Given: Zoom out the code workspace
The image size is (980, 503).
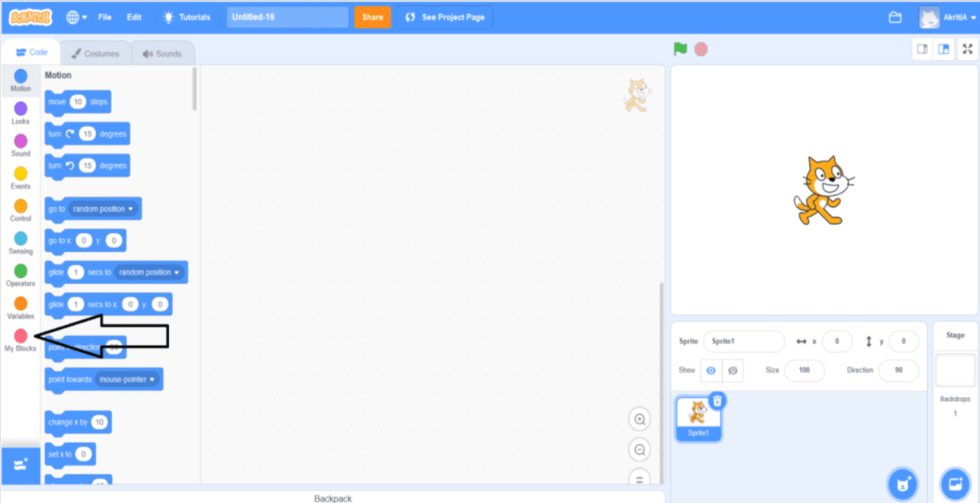Looking at the screenshot, I should 639,450.
